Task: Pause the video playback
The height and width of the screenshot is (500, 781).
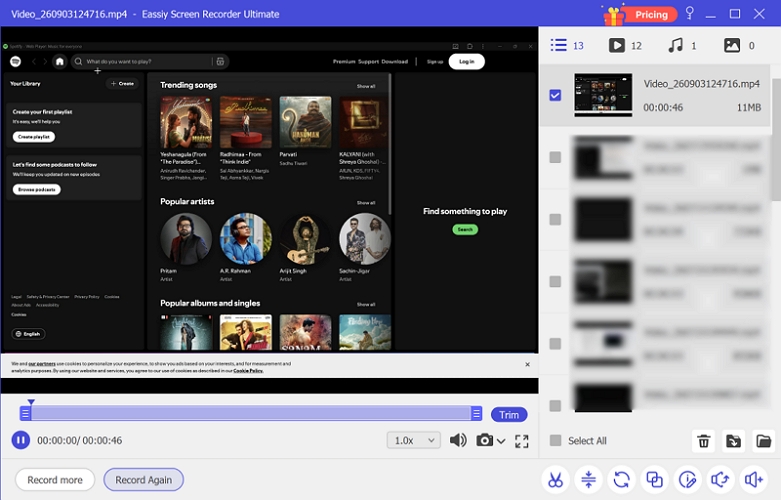Action: [20, 440]
